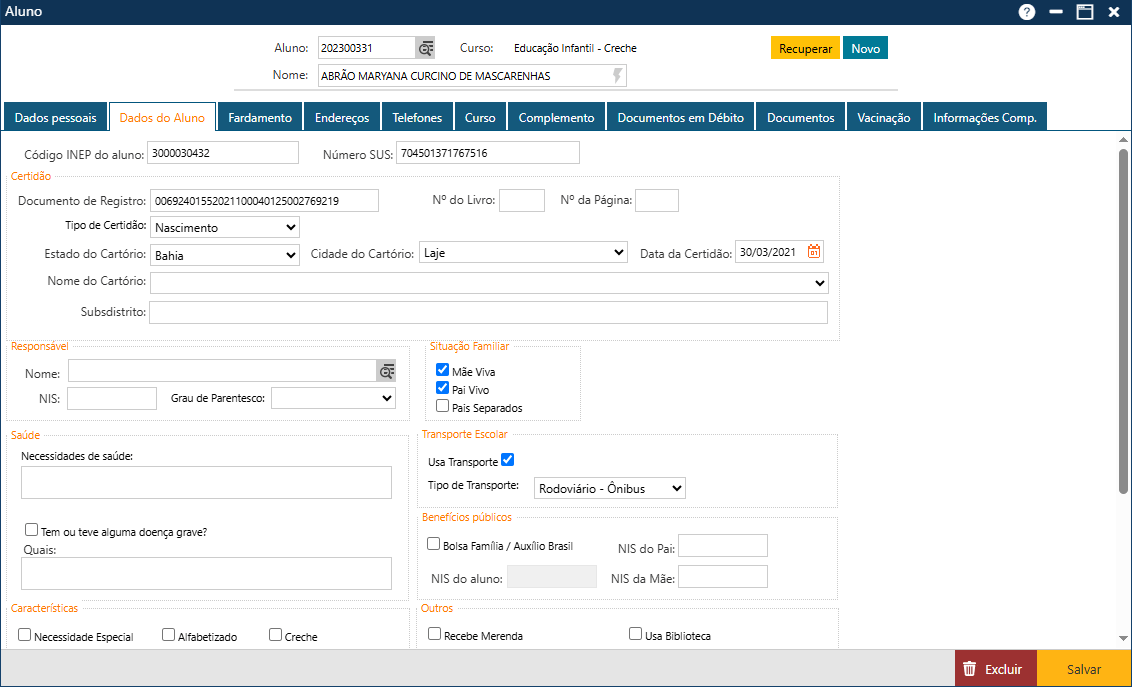This screenshot has height=687, width=1132.
Task: Toggle Mãe Viva checkbox
Action: tap(443, 369)
